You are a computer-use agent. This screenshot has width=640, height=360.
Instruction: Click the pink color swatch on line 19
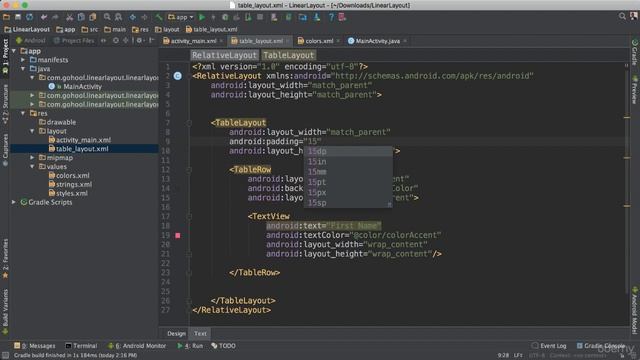pos(178,236)
